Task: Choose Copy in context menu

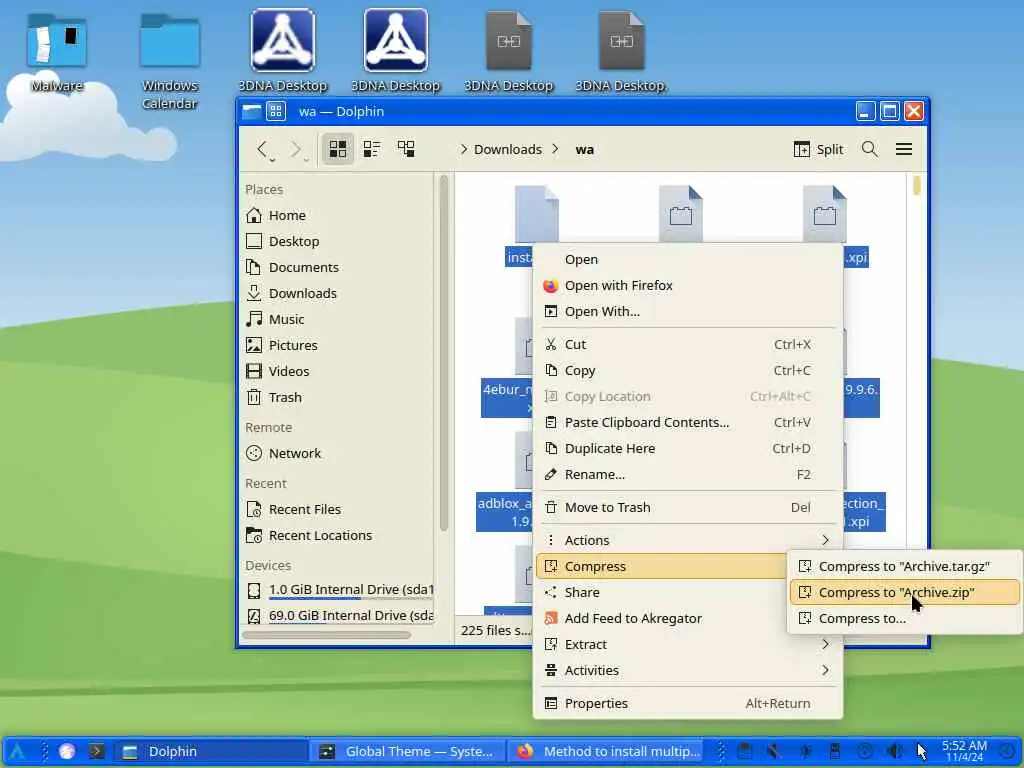Action: pos(687,371)
